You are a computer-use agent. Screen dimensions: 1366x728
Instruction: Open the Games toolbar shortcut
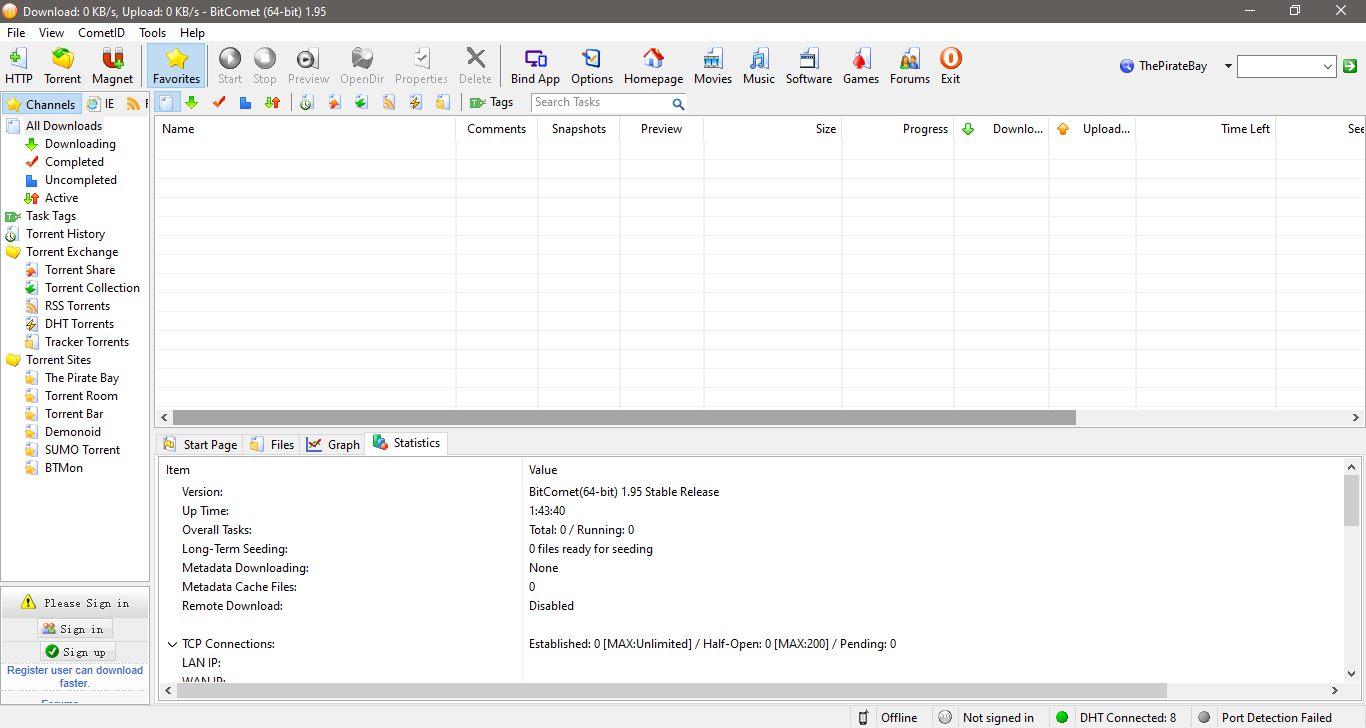tap(861, 66)
